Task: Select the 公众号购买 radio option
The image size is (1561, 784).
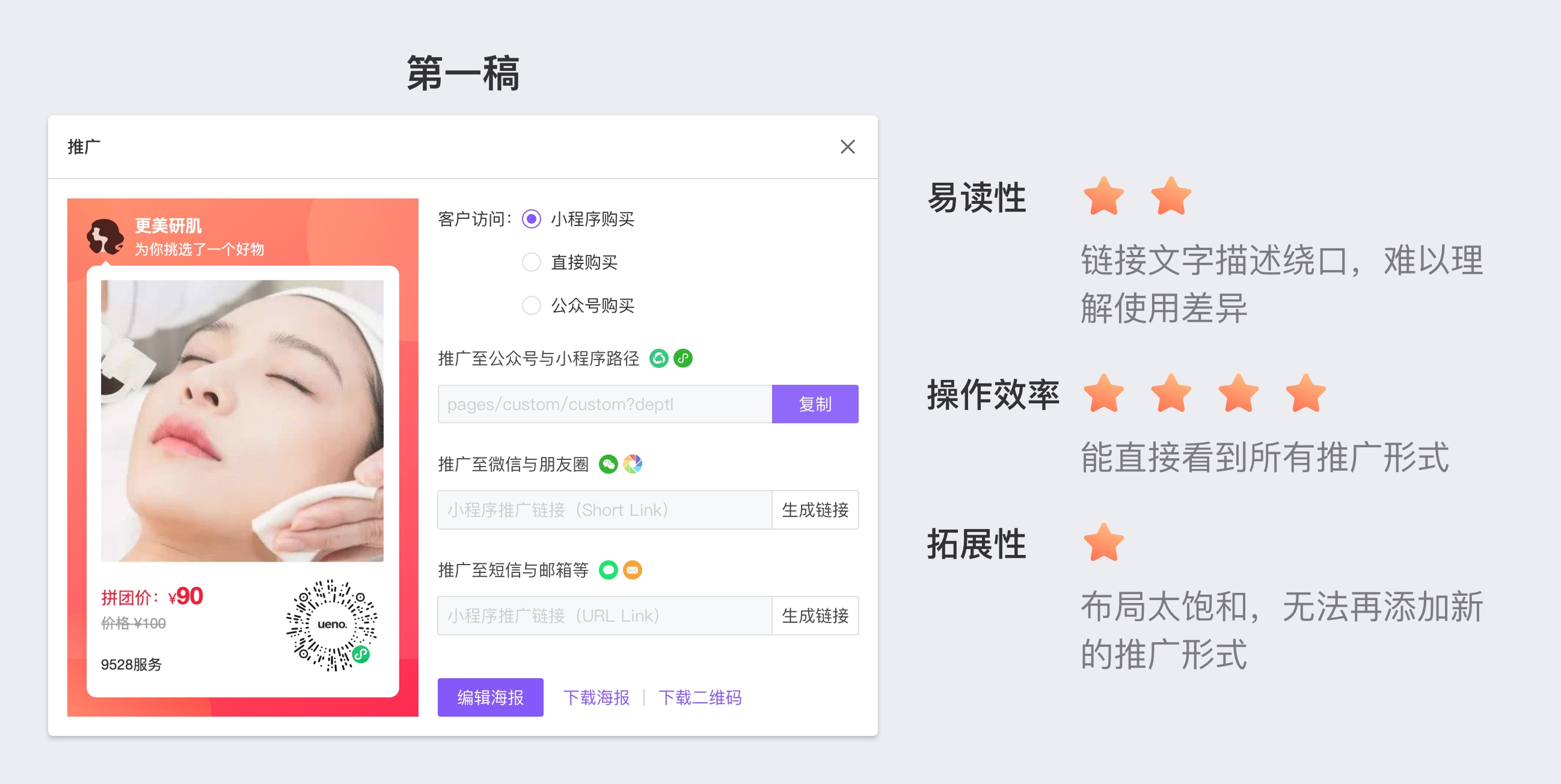Action: pos(532,305)
